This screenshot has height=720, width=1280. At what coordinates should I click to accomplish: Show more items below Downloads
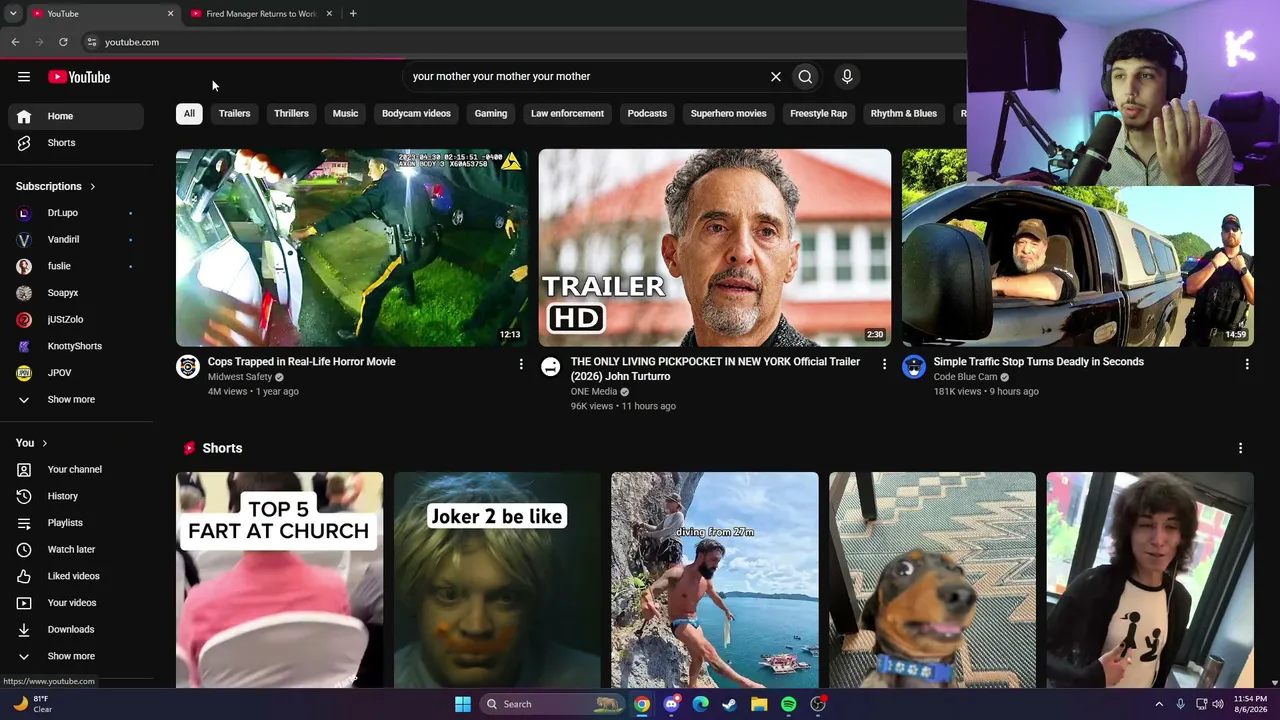point(76,656)
